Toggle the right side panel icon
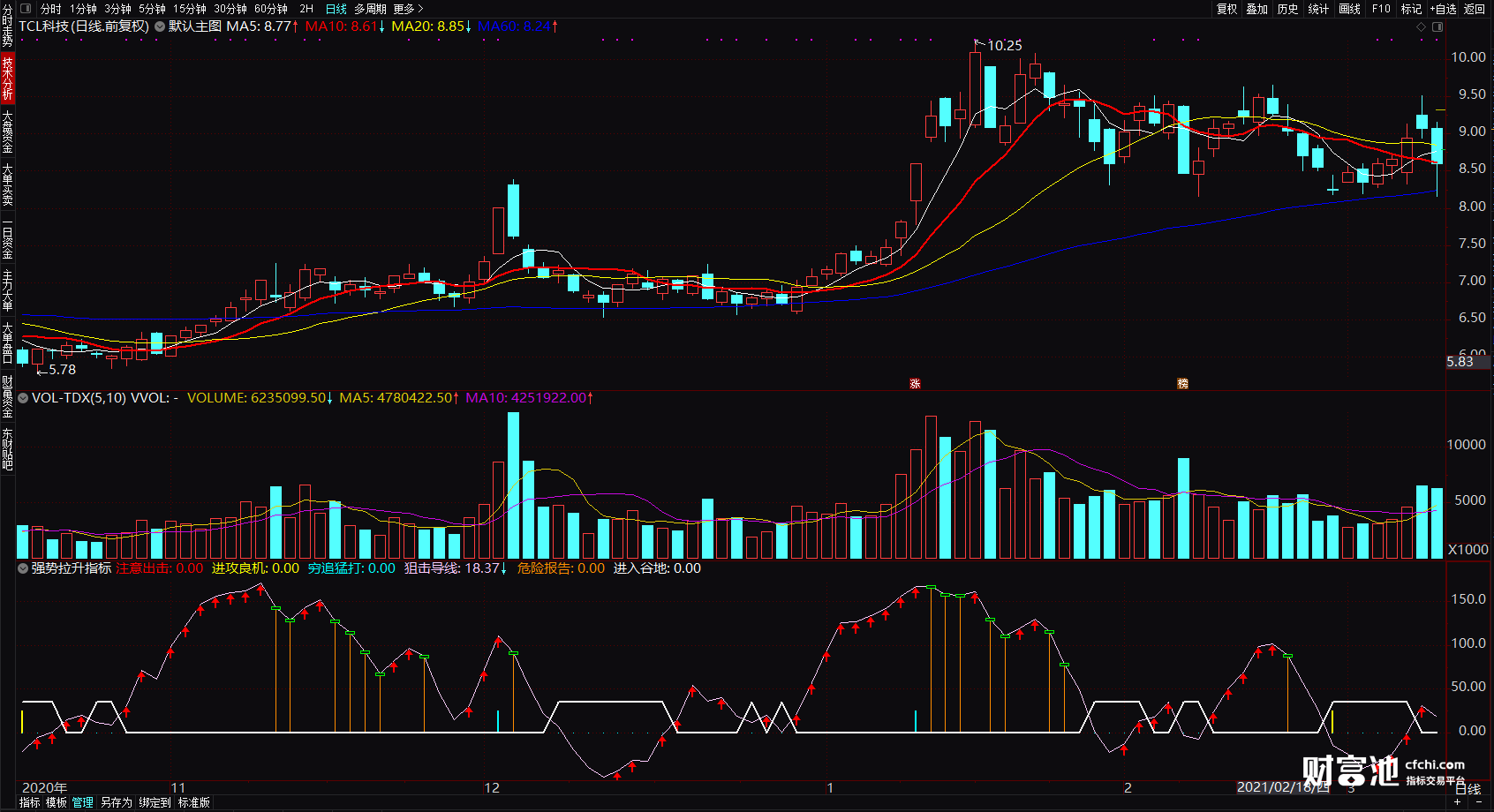The image size is (1494, 812). coord(1437,26)
